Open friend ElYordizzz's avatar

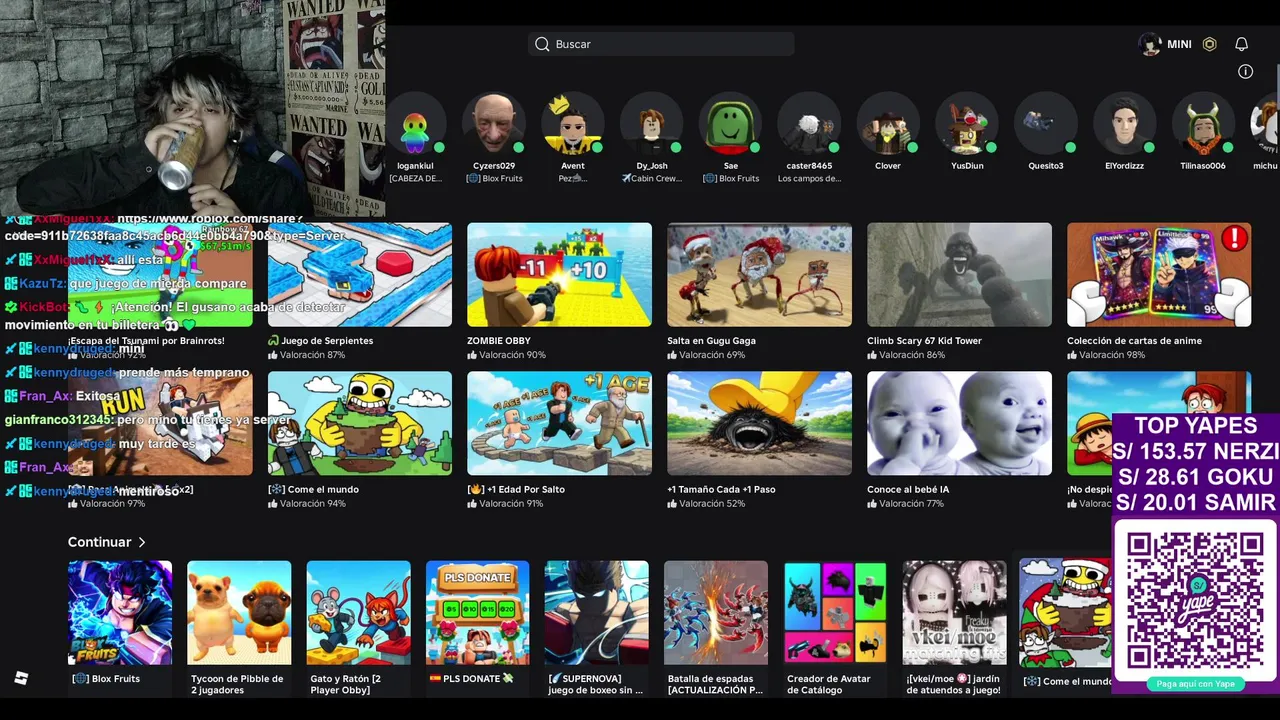pyautogui.click(x=1124, y=125)
